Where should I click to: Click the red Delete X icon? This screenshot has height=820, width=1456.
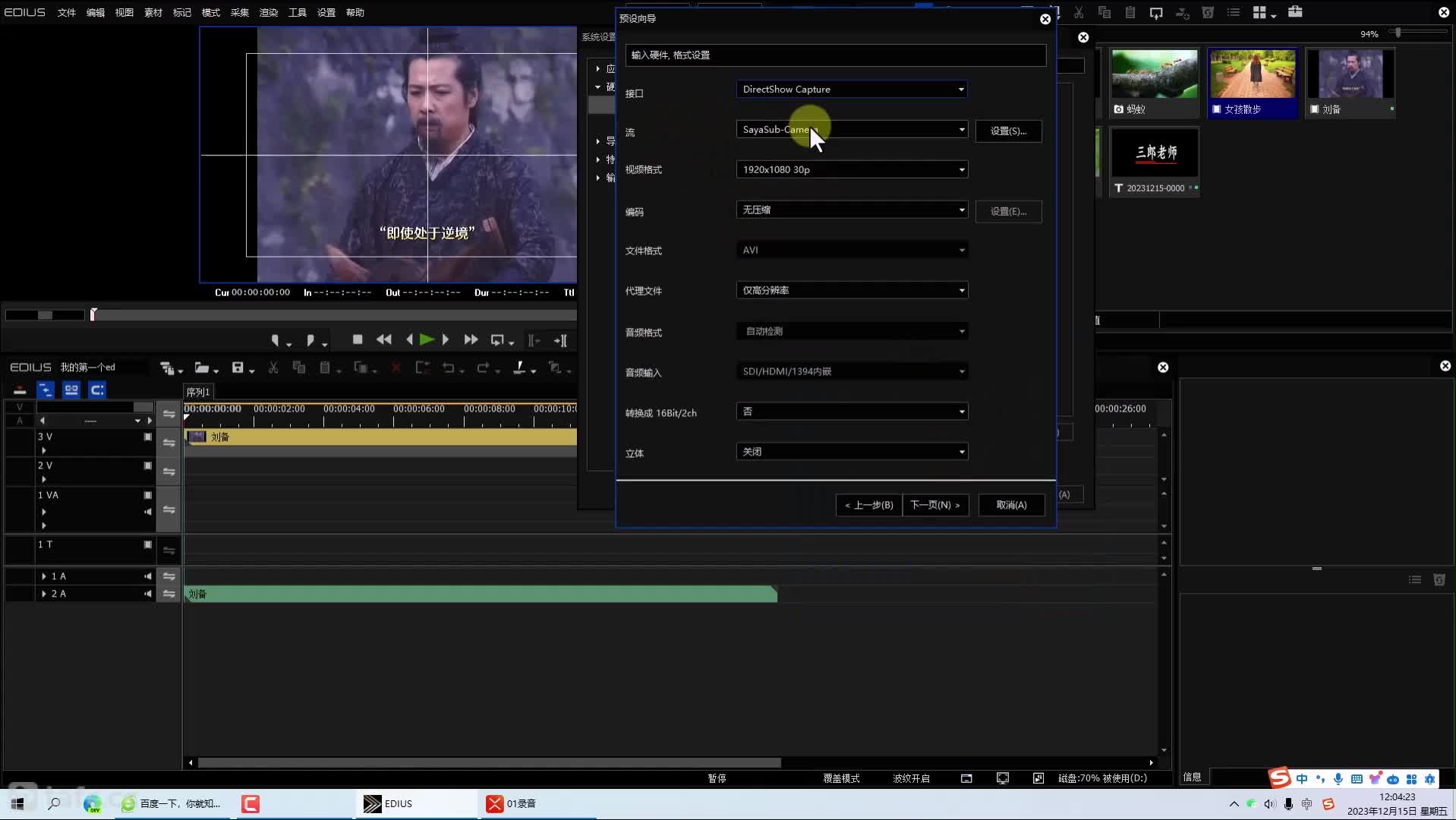click(396, 367)
